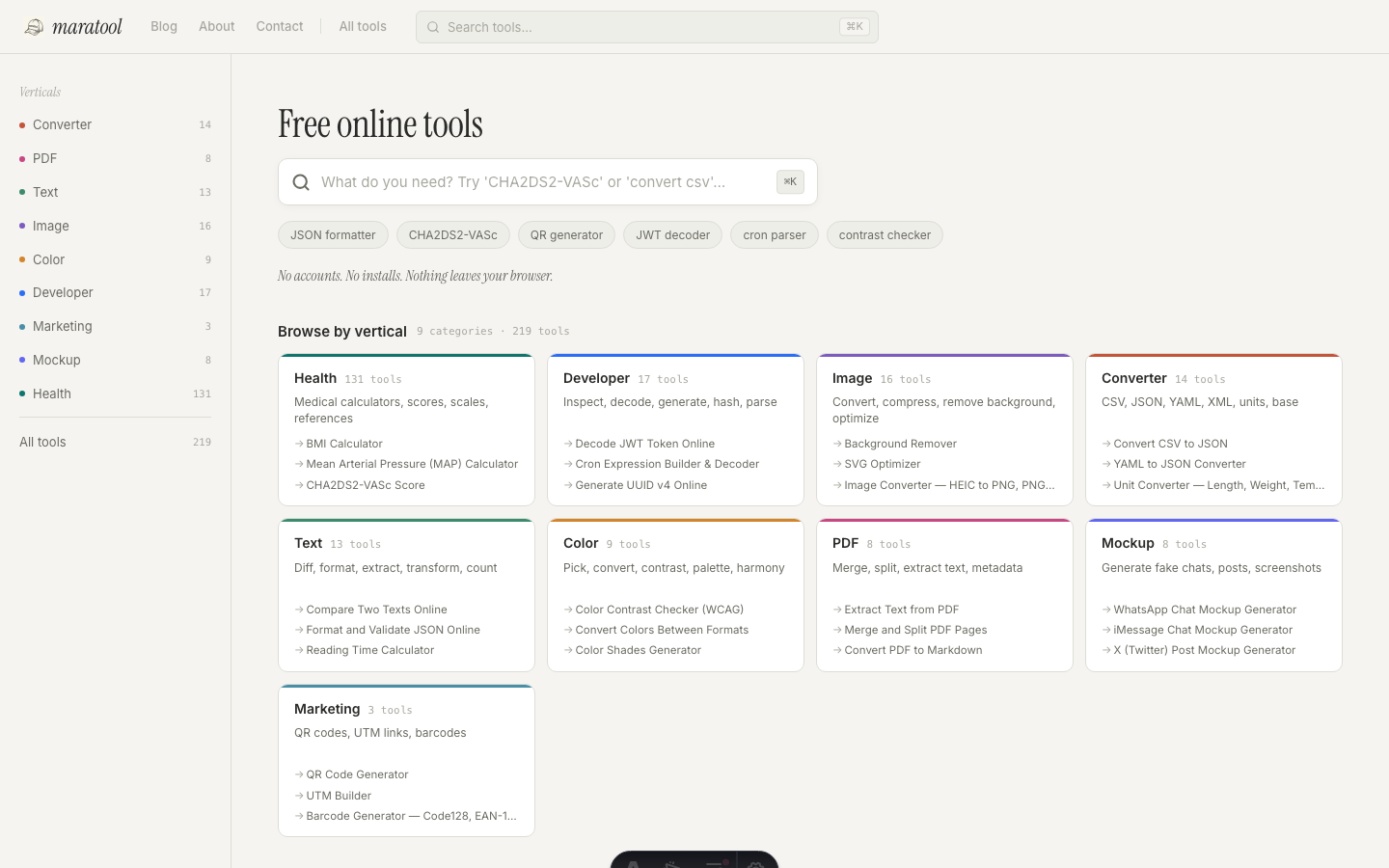This screenshot has height=868, width=1389.
Task: Open Extract Text from PDF
Action: pos(896,610)
